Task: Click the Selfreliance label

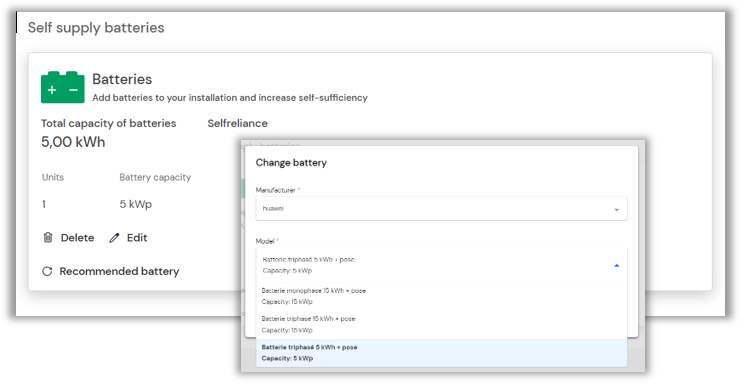Action: point(237,123)
